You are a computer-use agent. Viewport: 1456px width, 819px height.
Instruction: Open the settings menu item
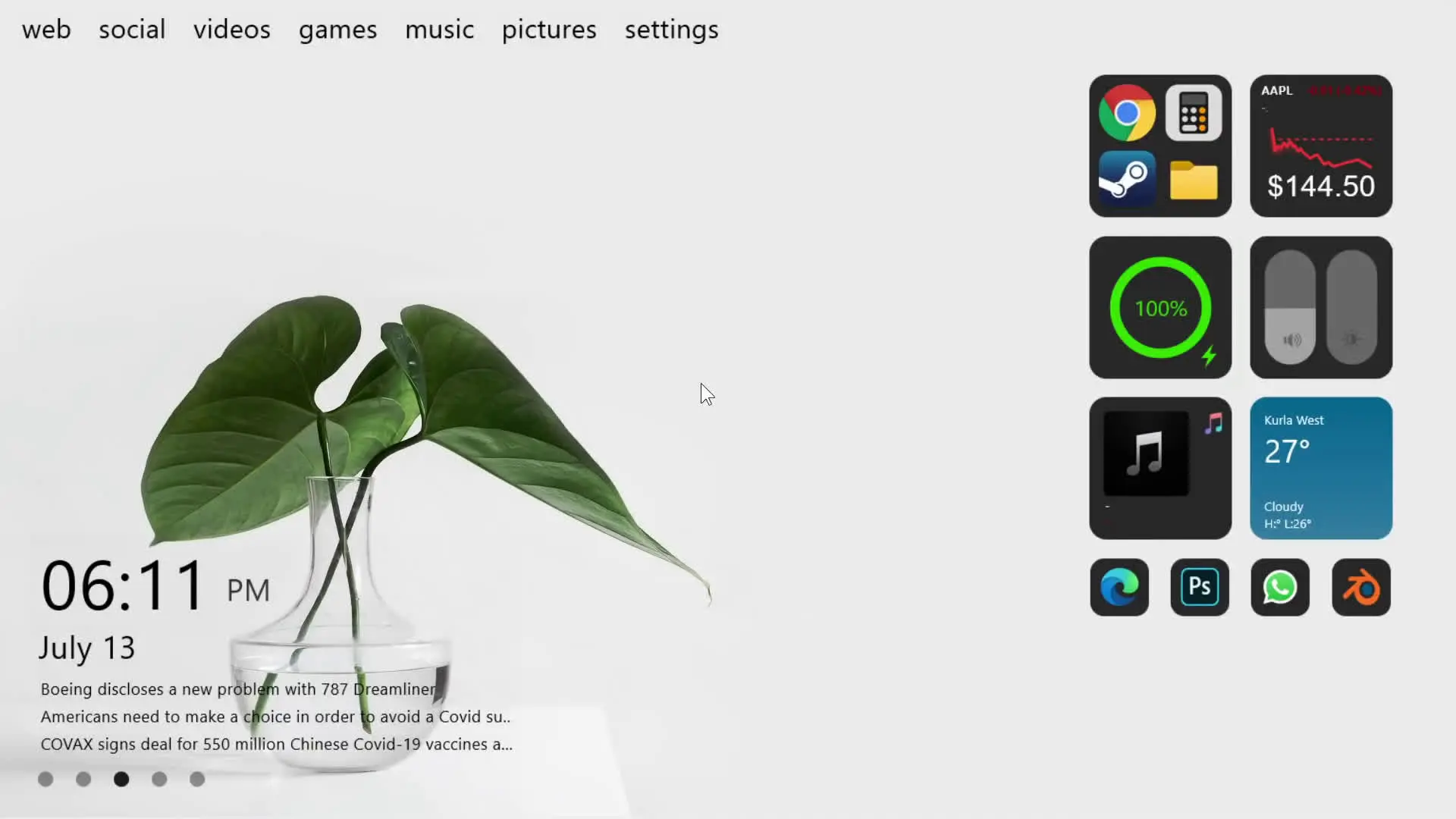click(x=671, y=30)
